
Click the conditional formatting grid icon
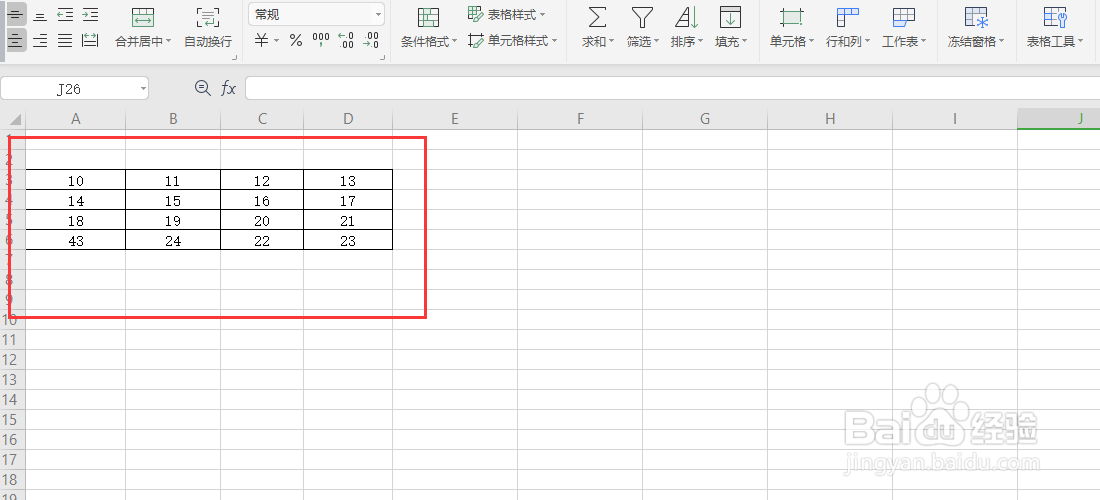[x=428, y=18]
